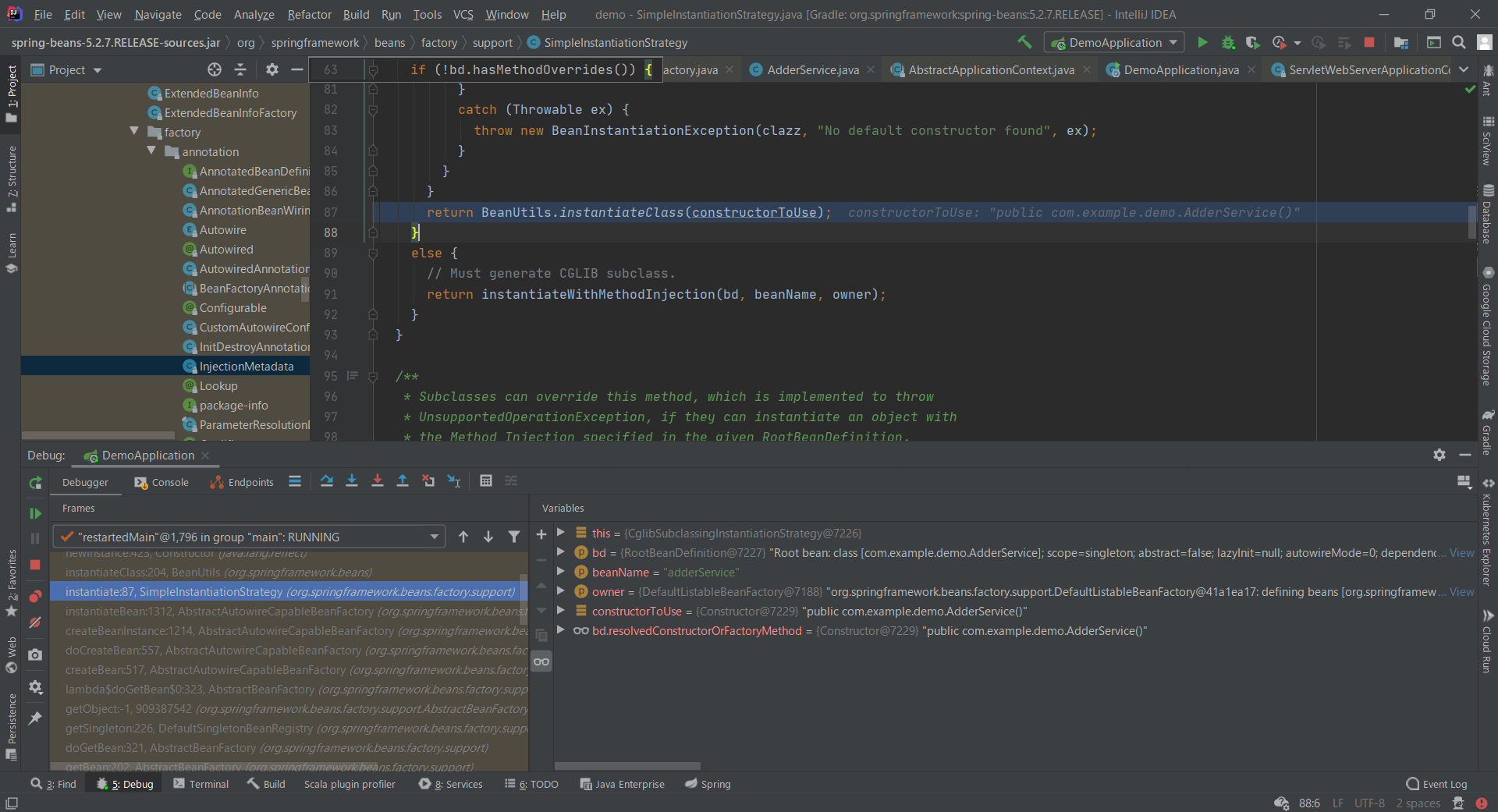Click Step Over in debugger toolbar

click(x=327, y=481)
